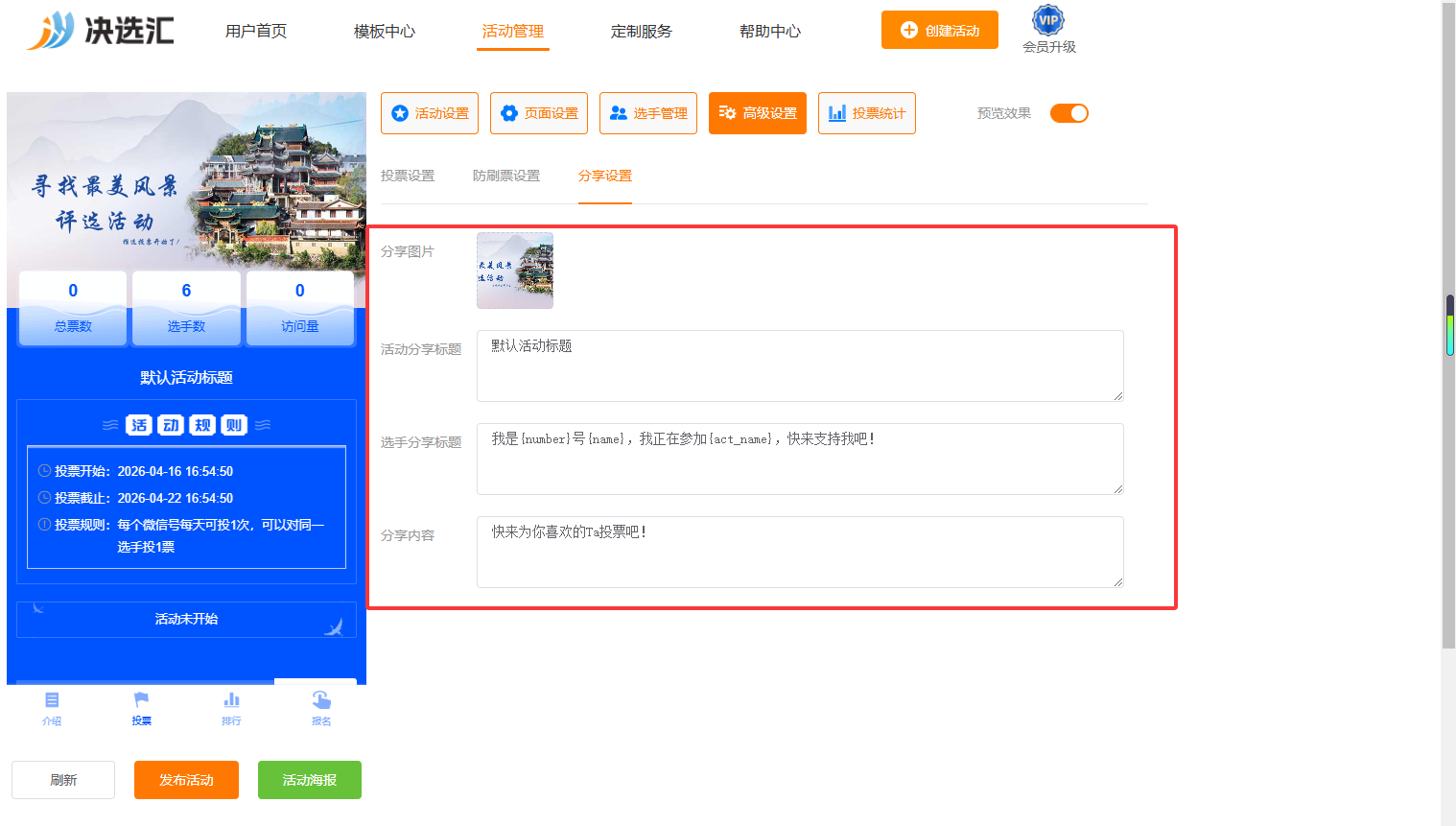The image size is (1456, 826).
Task: Toggle the 预览效果 switch
Action: coord(1069,113)
